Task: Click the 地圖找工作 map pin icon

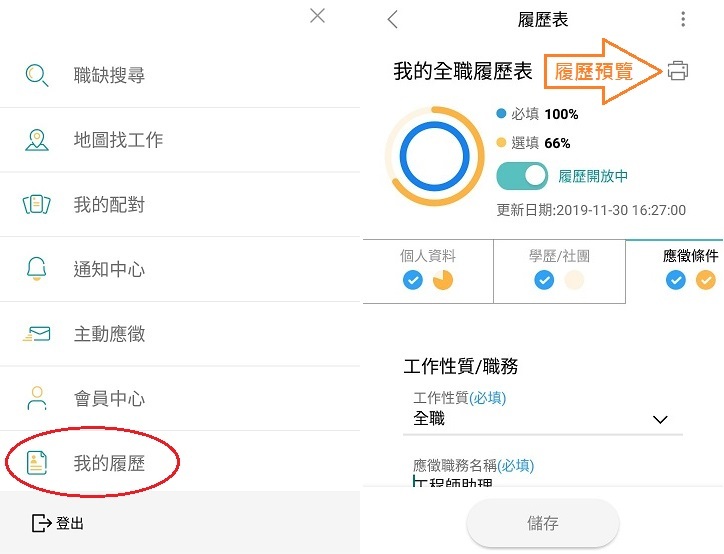Action: [x=37, y=140]
